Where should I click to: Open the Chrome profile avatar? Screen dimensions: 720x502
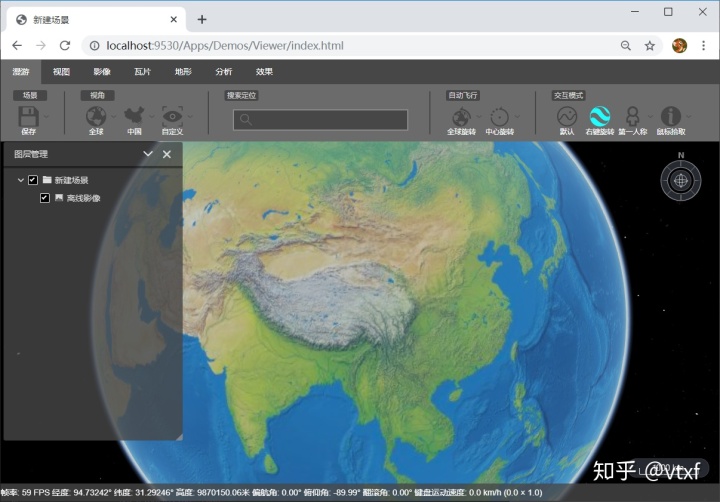pyautogui.click(x=679, y=45)
